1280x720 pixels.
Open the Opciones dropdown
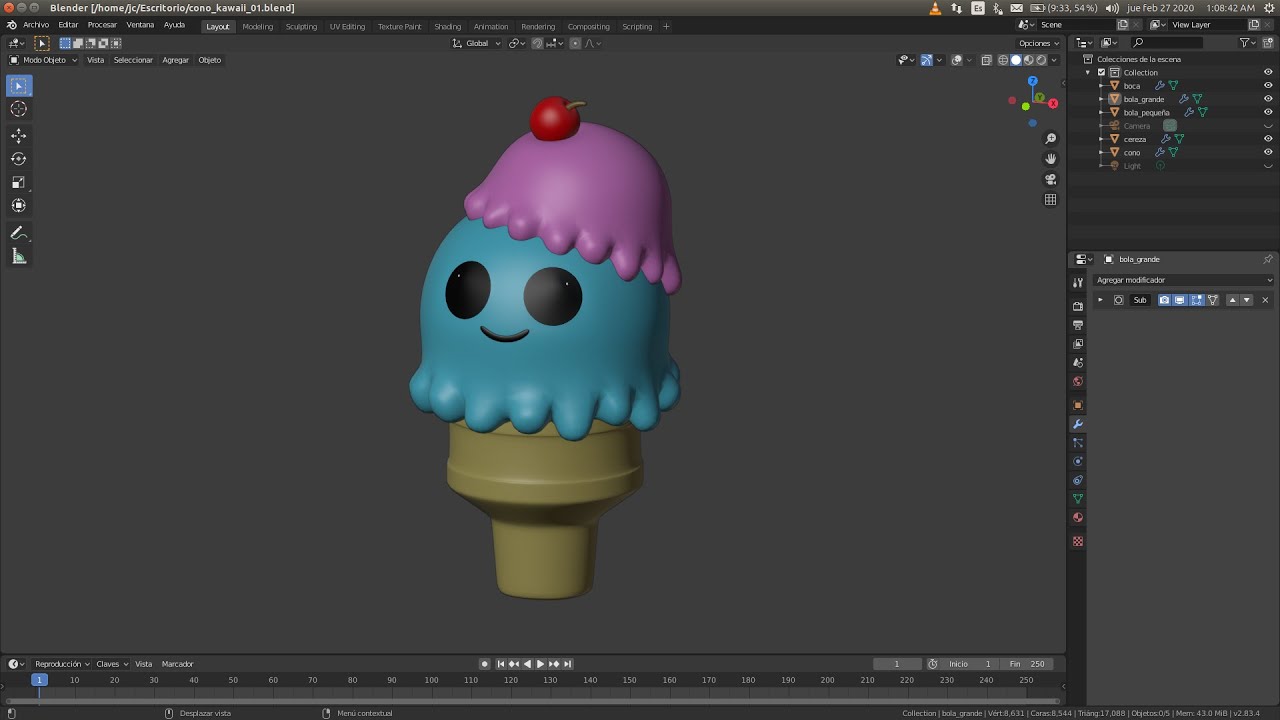click(x=1038, y=43)
